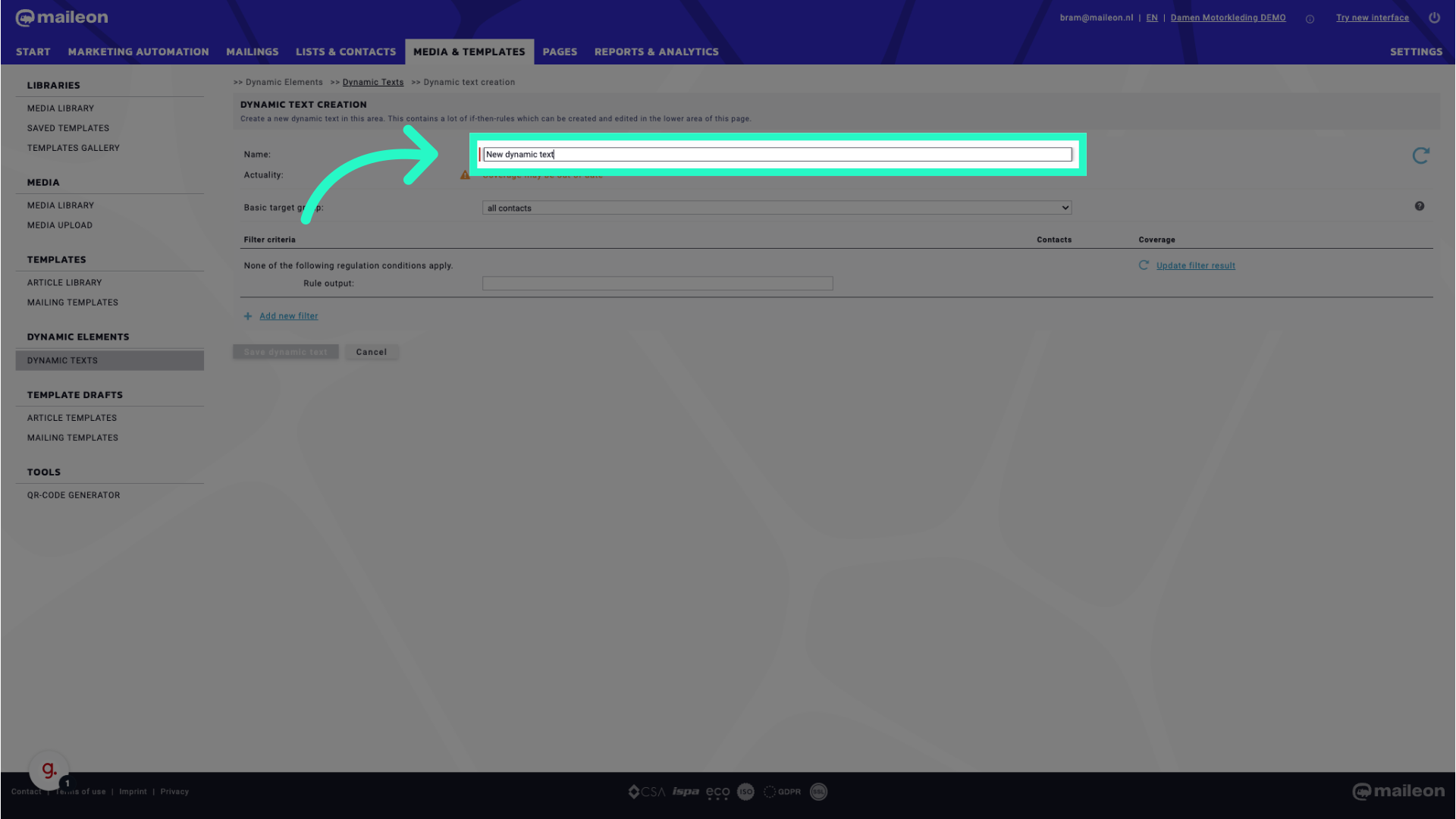Click the Marketing Automation tab
This screenshot has width=1456, height=819.
tap(138, 51)
